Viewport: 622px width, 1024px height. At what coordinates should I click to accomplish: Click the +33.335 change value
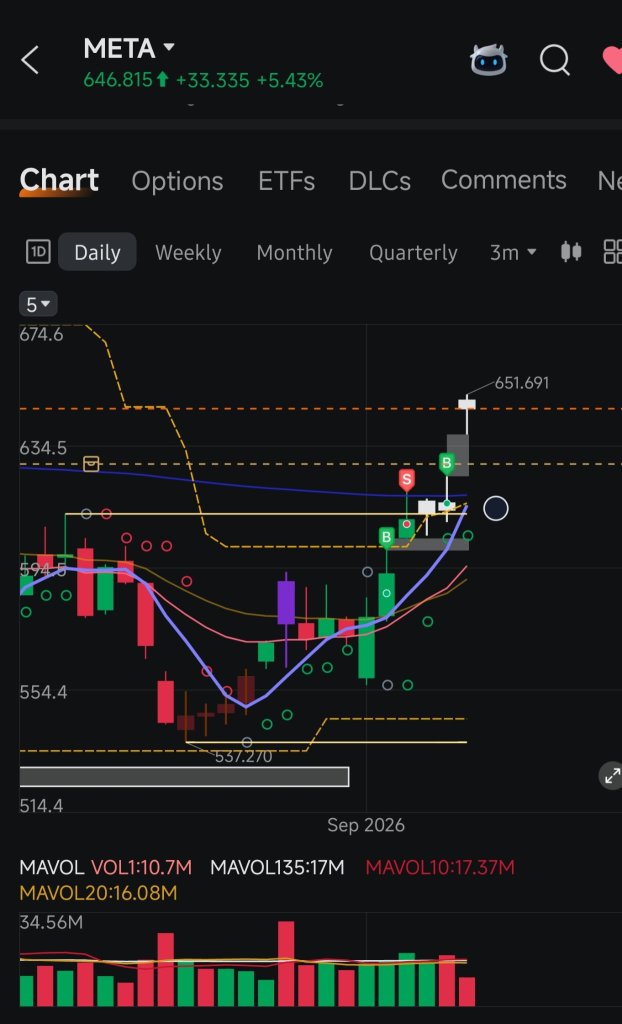[212, 81]
